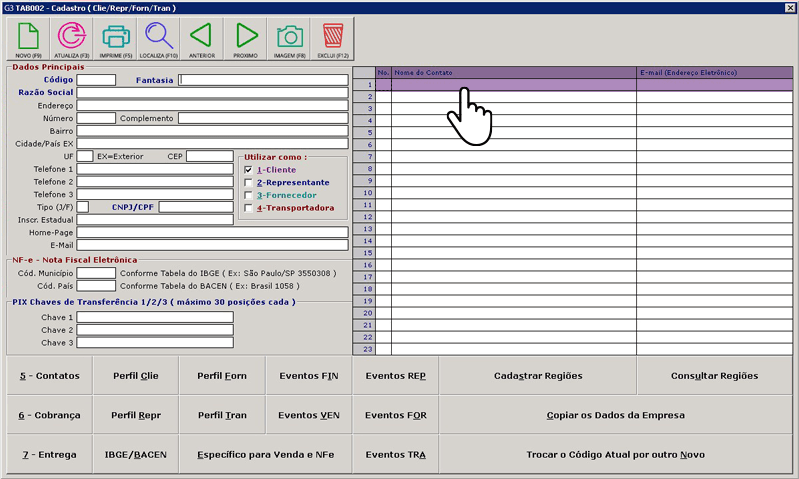Enable the 2-Representante checkbox

(249, 183)
